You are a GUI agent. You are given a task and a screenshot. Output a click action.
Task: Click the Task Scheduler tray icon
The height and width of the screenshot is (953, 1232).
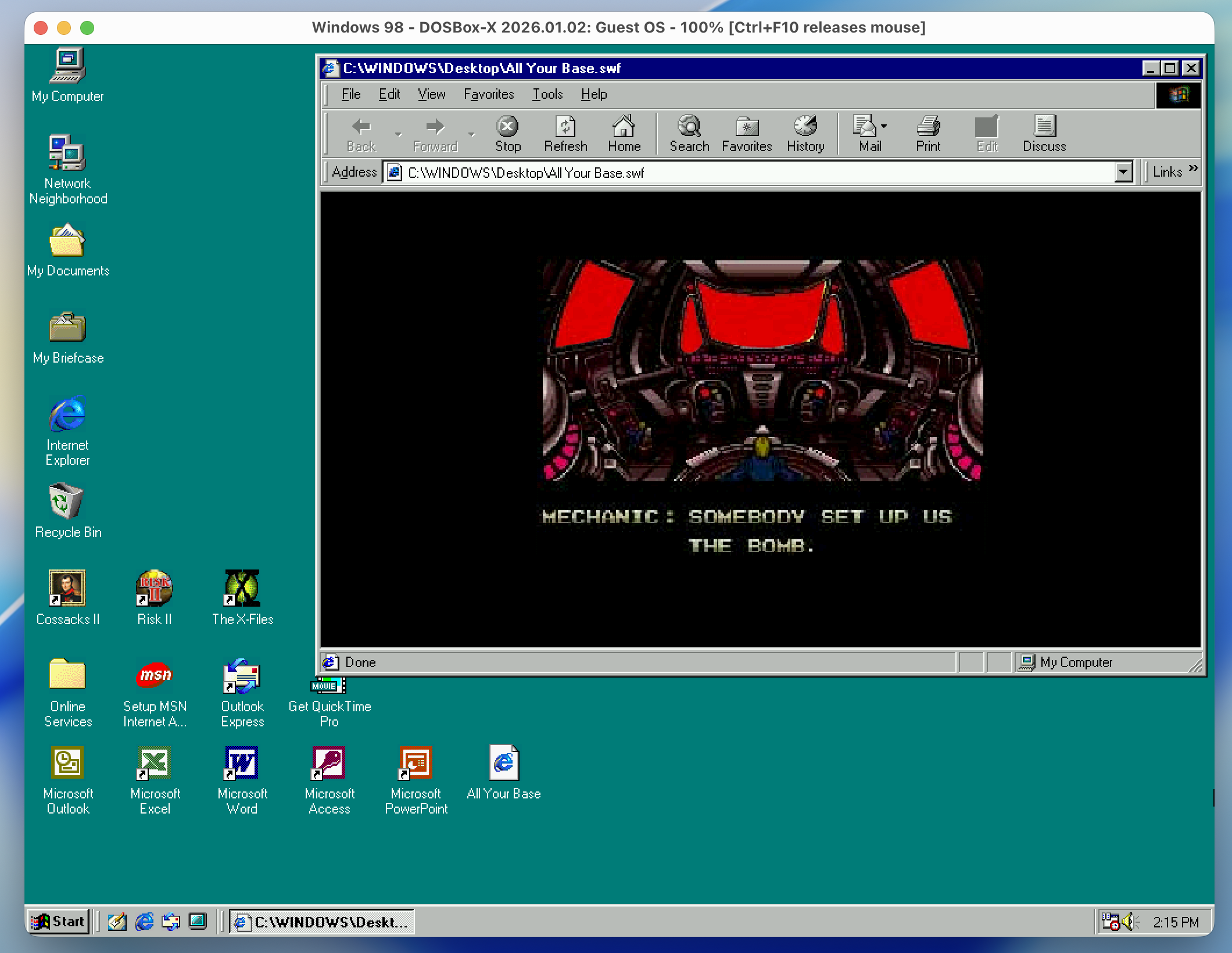pyautogui.click(x=1111, y=922)
